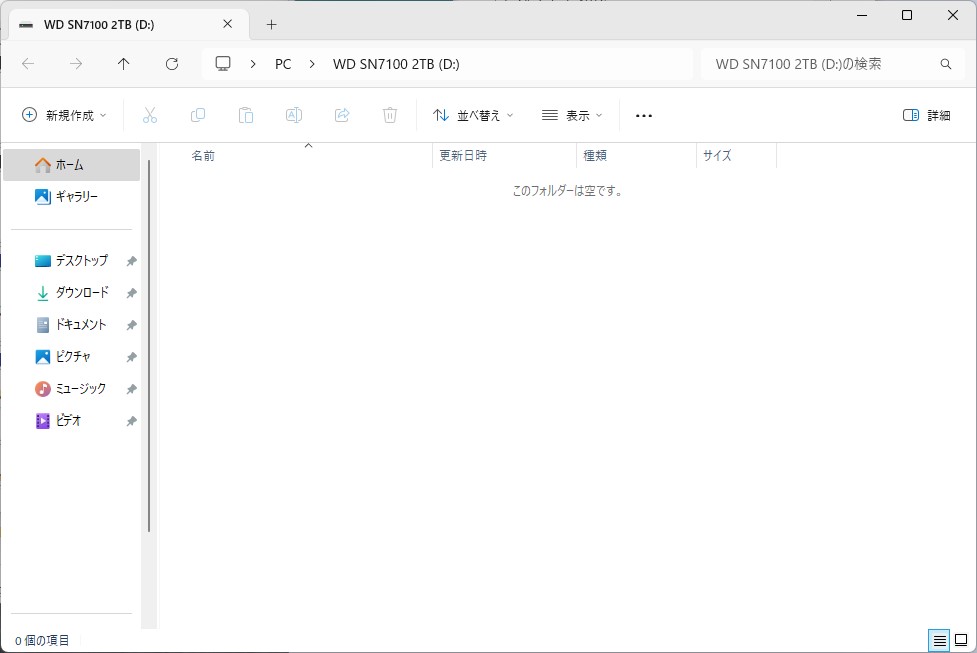The height and width of the screenshot is (653, 977).
Task: Click the Cut scissors icon
Action: tap(150, 115)
